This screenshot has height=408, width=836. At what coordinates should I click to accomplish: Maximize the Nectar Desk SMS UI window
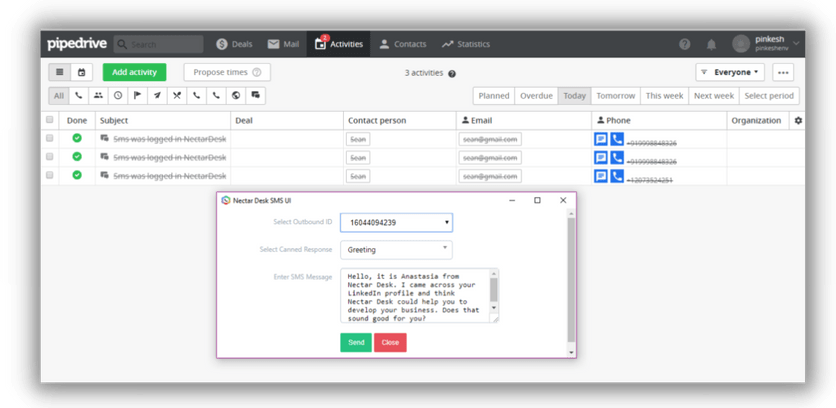coord(537,201)
